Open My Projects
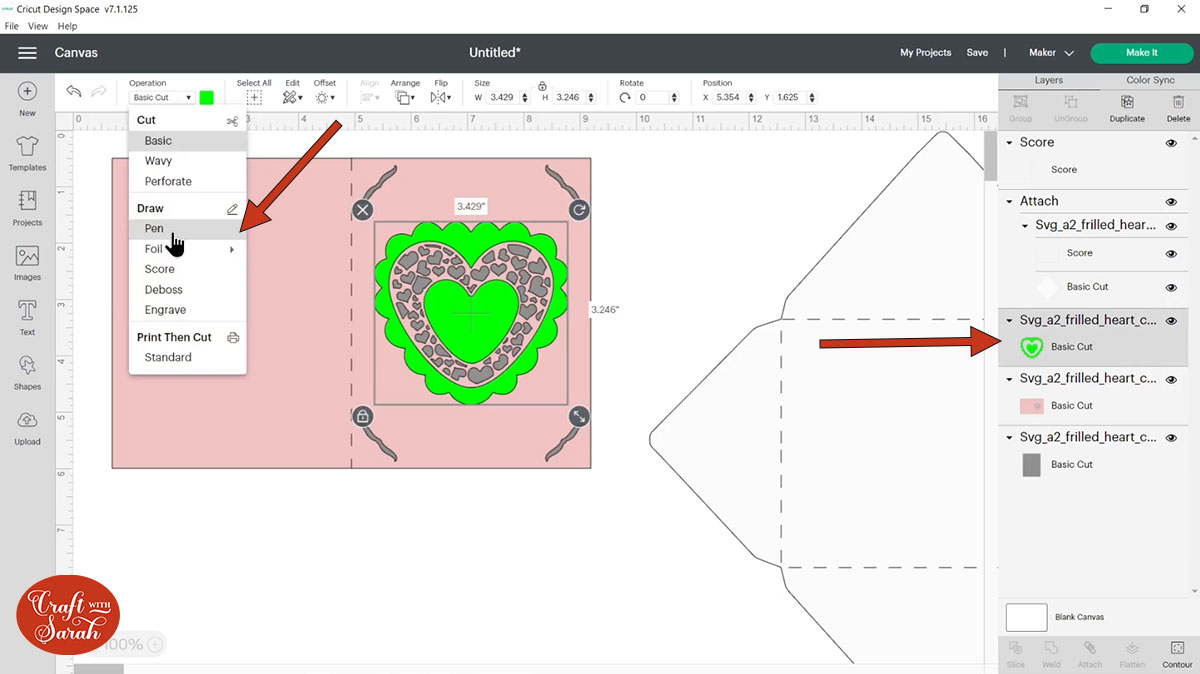 [925, 52]
